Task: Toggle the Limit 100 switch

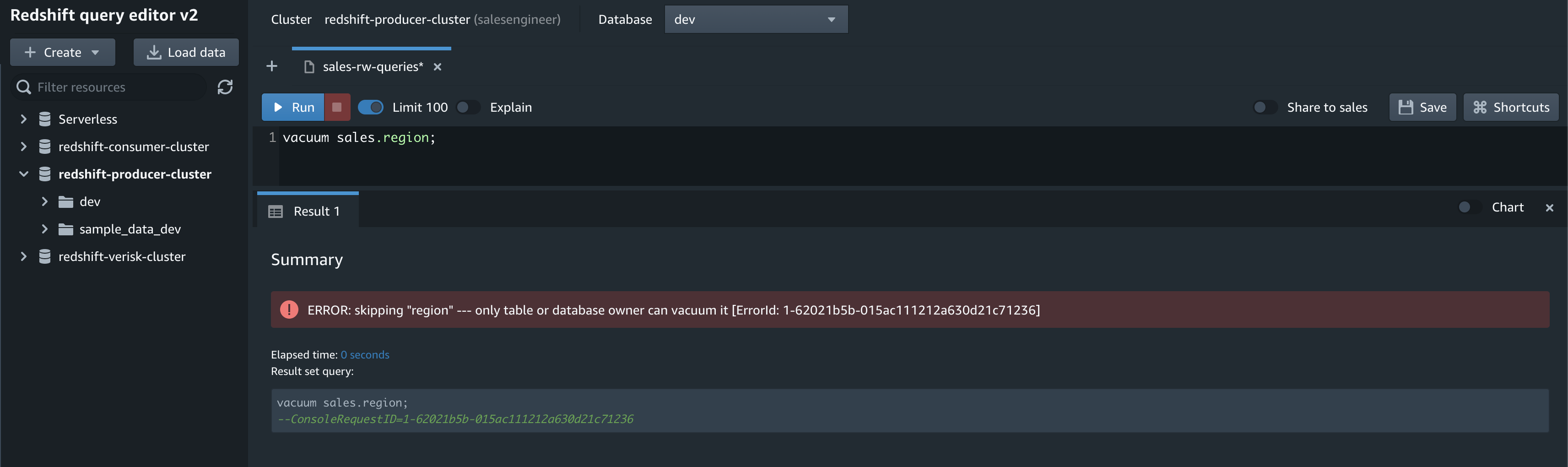Action: click(371, 107)
